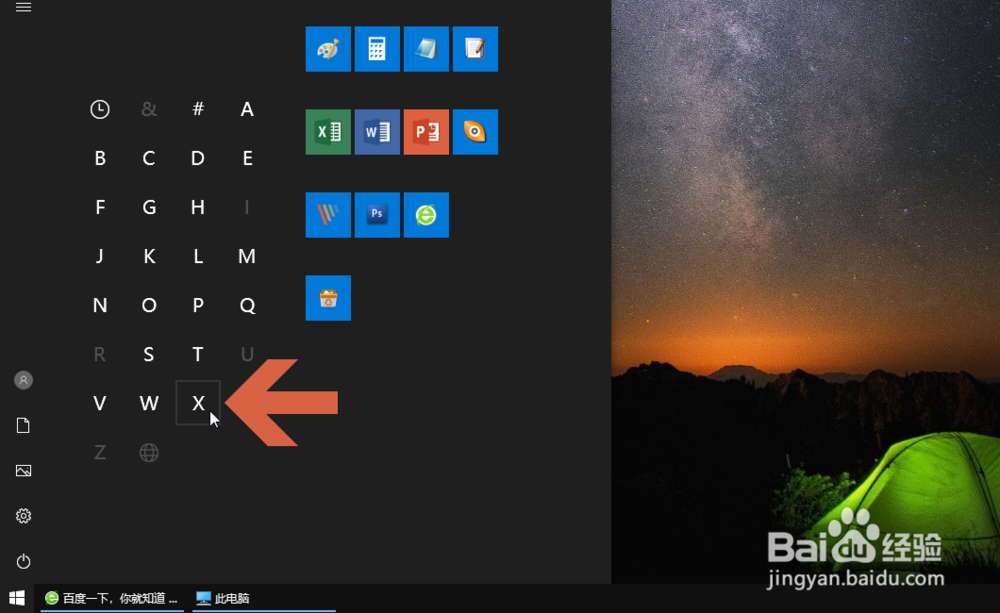The image size is (1000, 613).
Task: Open the green 360 browser tile
Action: (x=426, y=215)
